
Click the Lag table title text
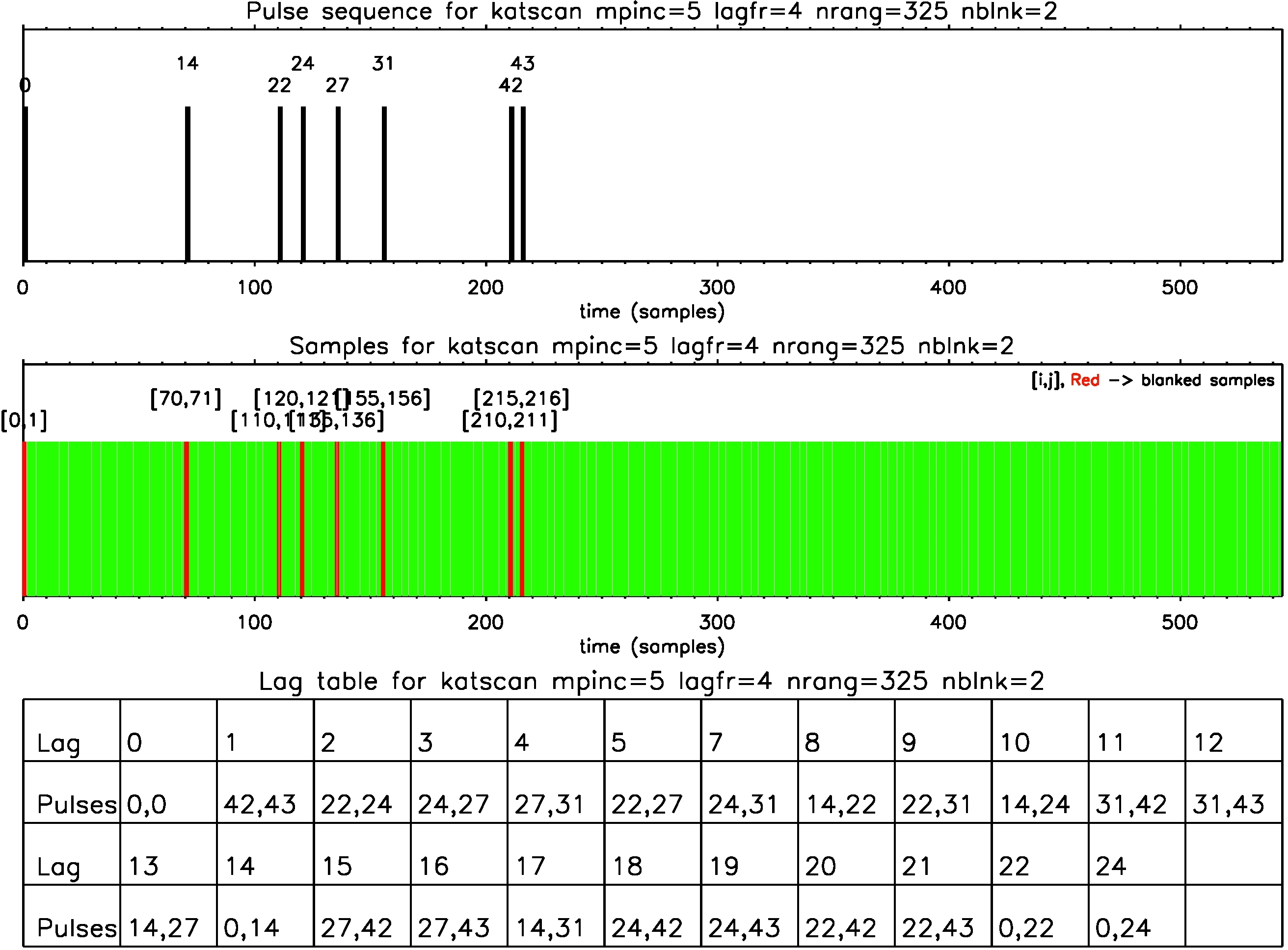(652, 682)
